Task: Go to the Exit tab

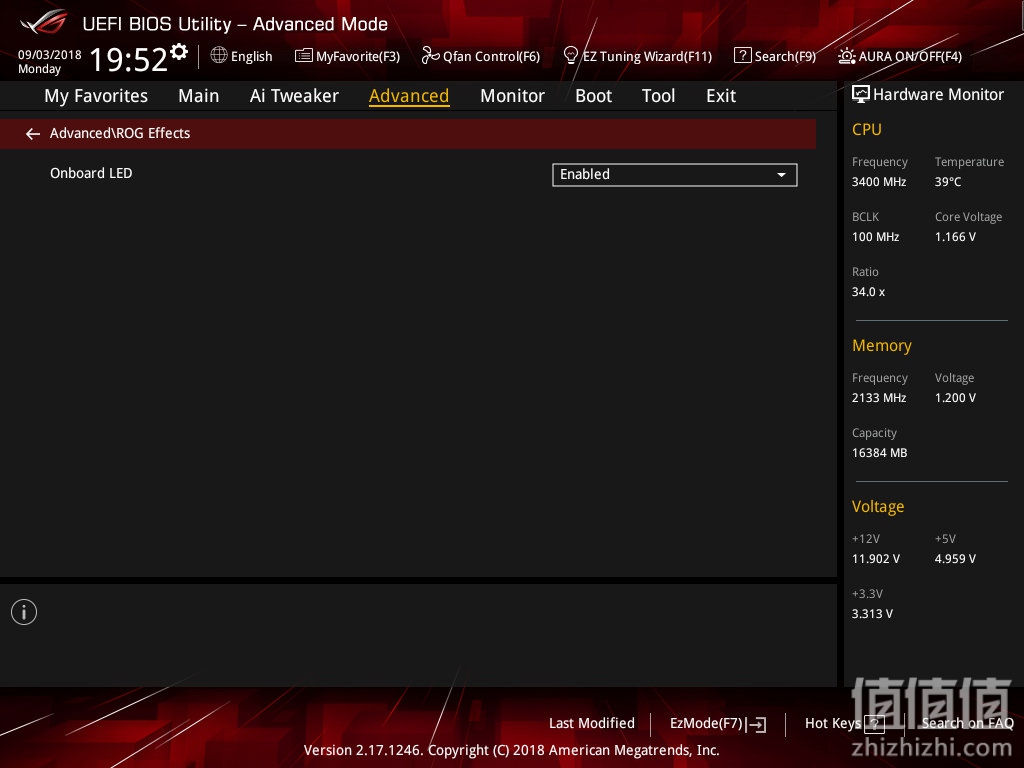Action: click(721, 96)
